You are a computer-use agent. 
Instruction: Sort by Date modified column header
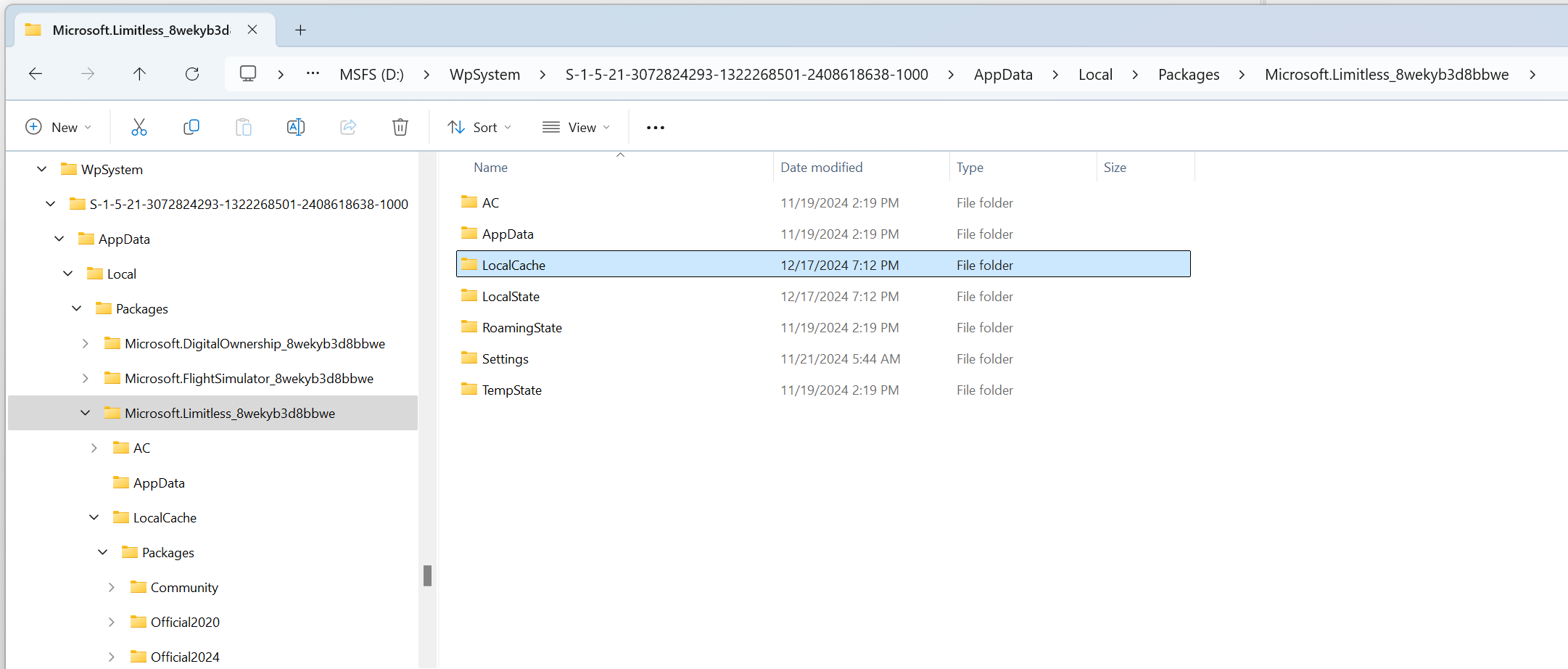(821, 168)
